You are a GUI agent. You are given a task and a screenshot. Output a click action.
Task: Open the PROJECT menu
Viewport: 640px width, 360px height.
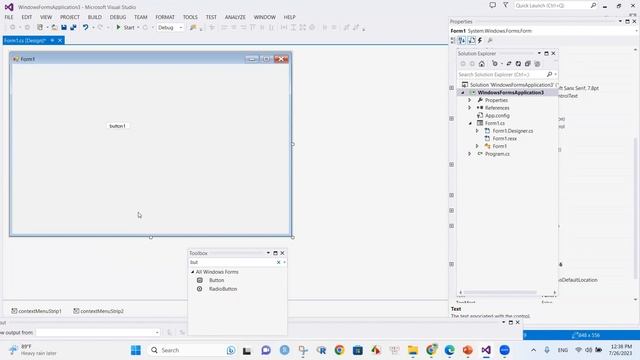click(x=70, y=17)
